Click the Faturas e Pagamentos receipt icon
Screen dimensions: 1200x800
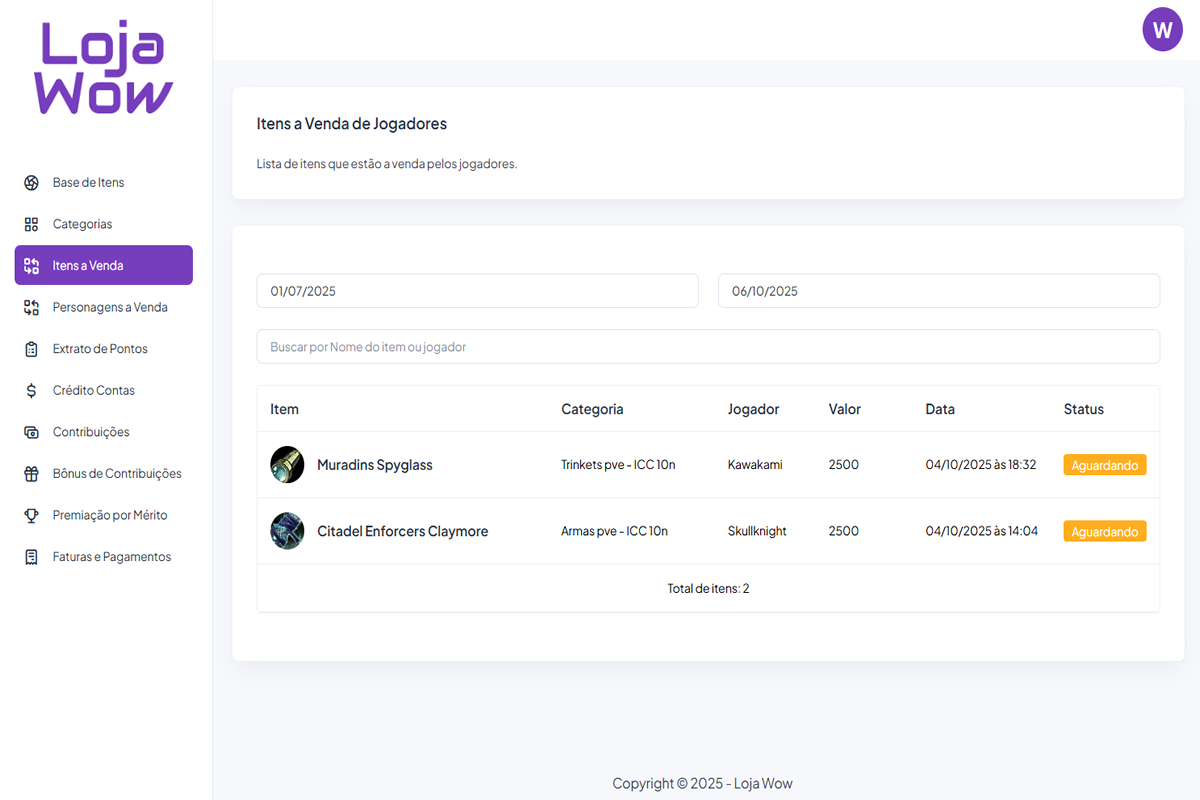pyautogui.click(x=31, y=557)
